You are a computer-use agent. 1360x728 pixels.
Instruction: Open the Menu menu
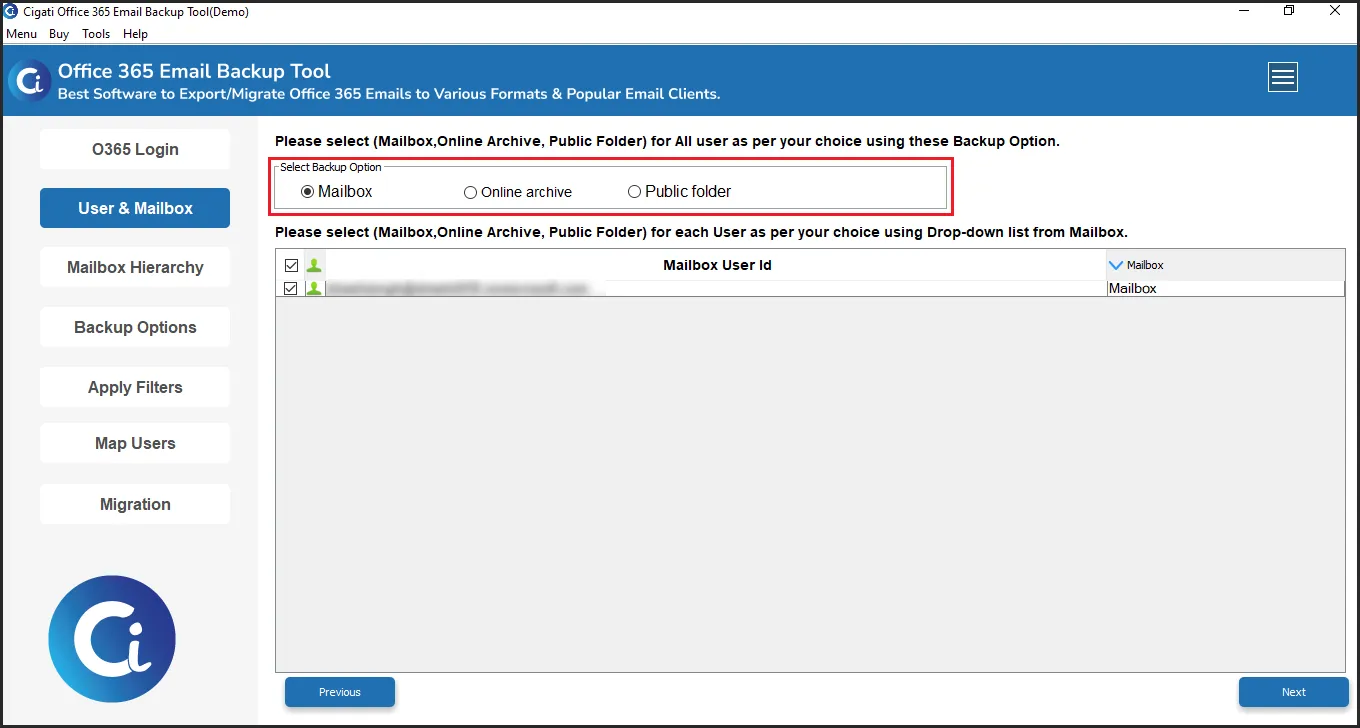point(21,34)
